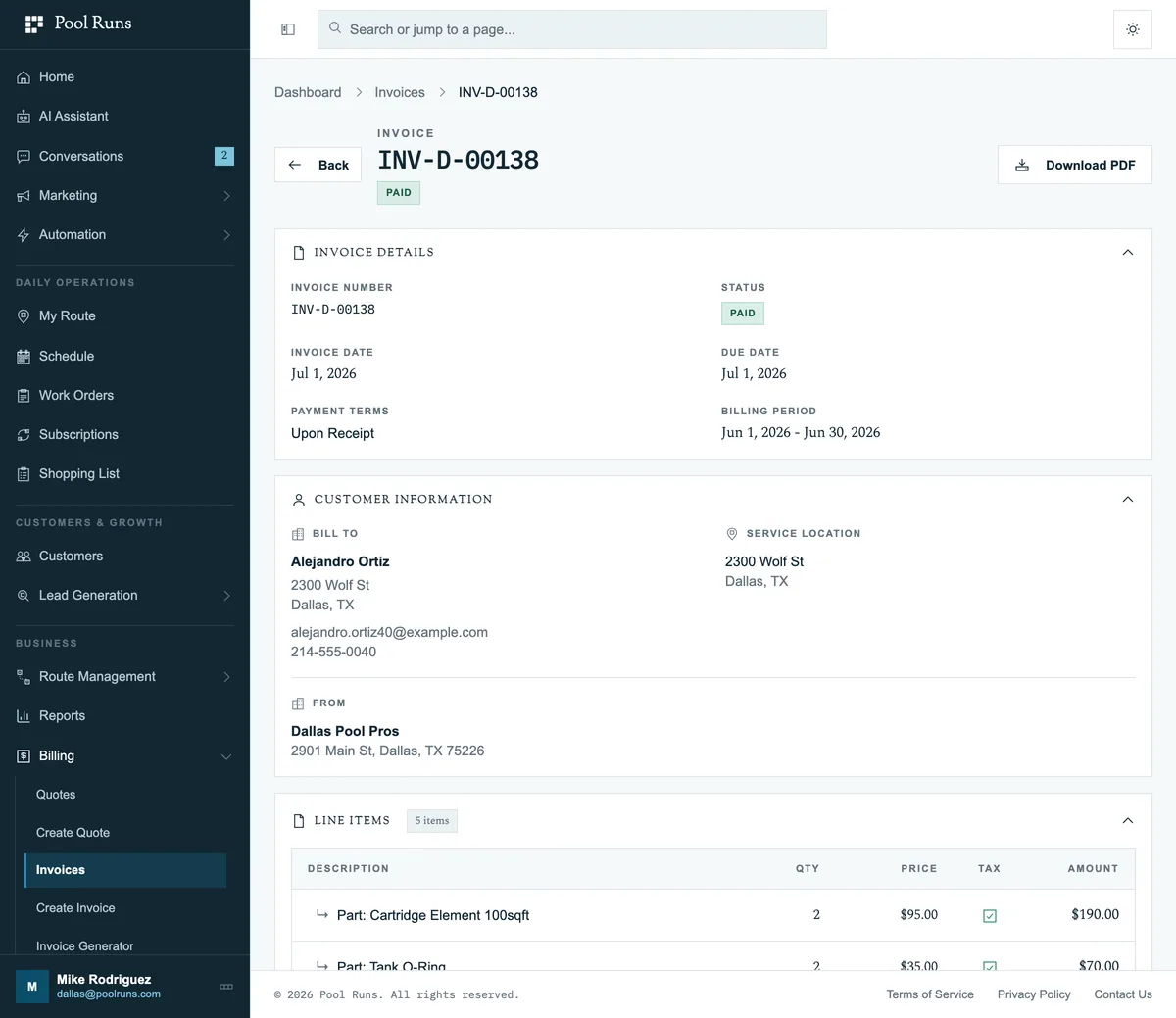Follow the Dashboard breadcrumb link

308,92
